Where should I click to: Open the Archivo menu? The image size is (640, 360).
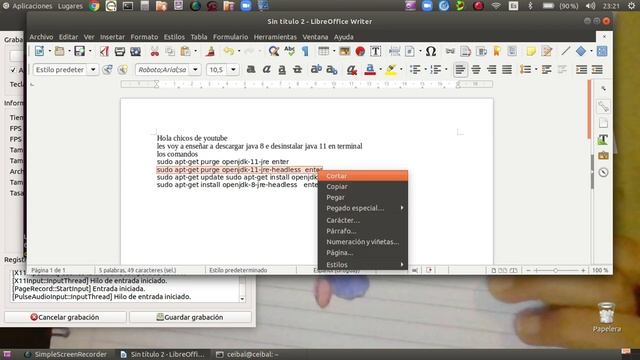[41, 37]
